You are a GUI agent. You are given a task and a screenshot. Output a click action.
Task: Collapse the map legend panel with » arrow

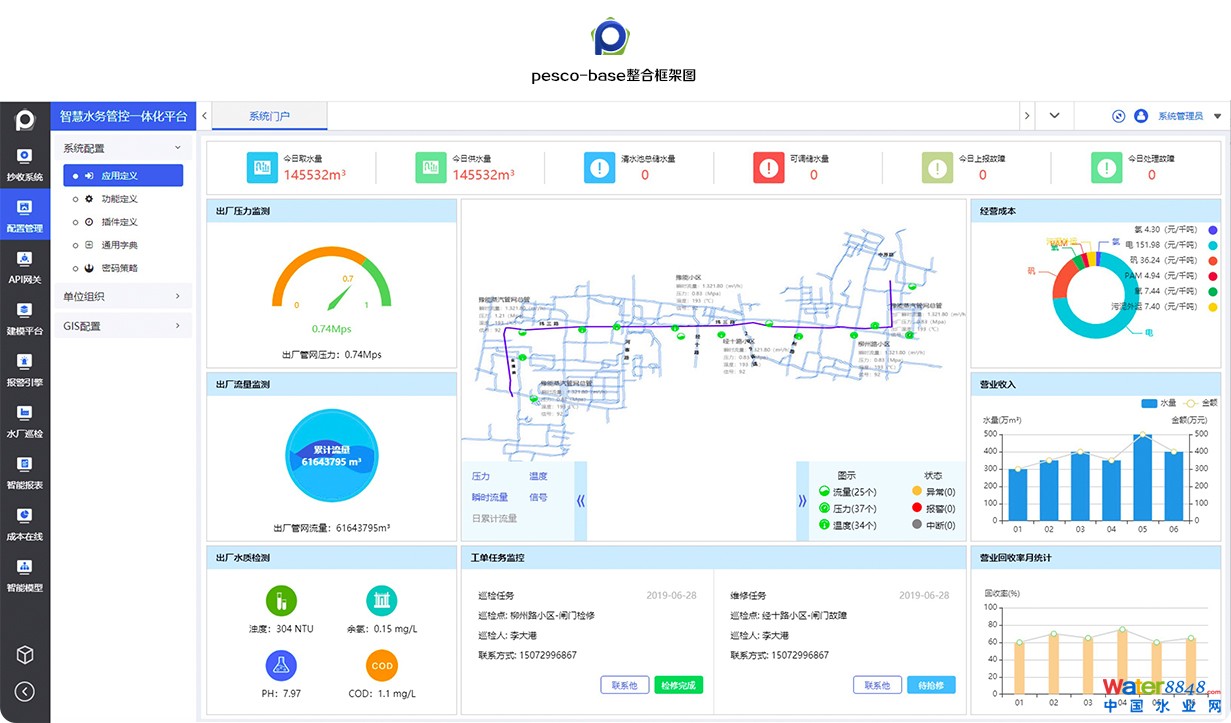coord(802,501)
